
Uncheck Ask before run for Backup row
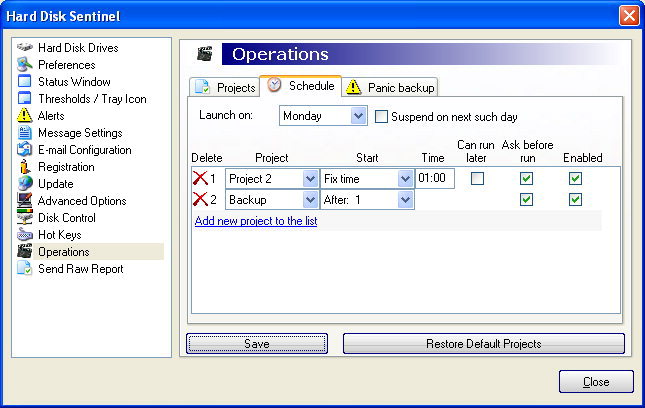[x=527, y=199]
